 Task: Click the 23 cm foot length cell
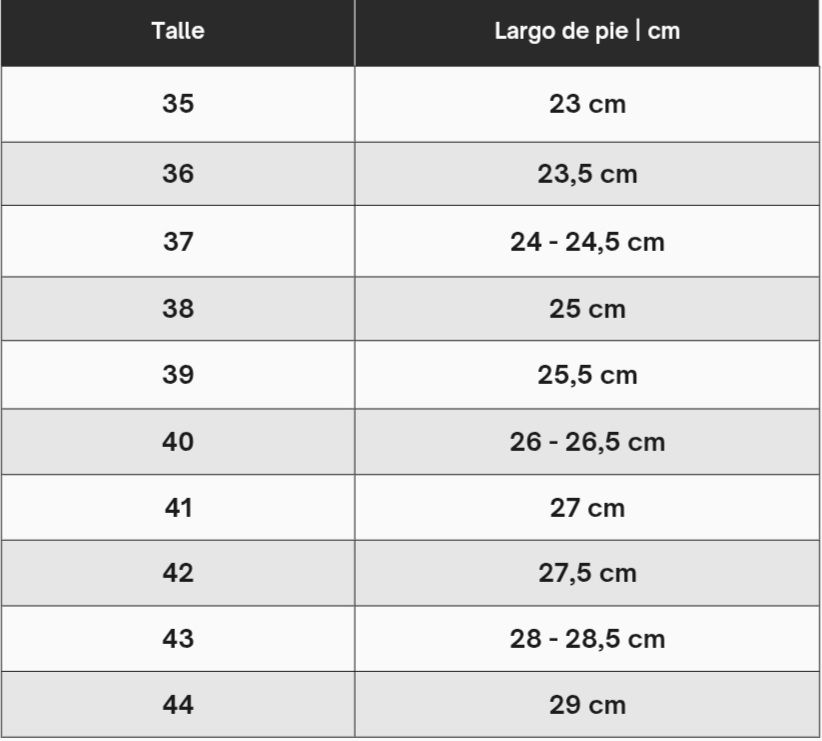(x=587, y=104)
